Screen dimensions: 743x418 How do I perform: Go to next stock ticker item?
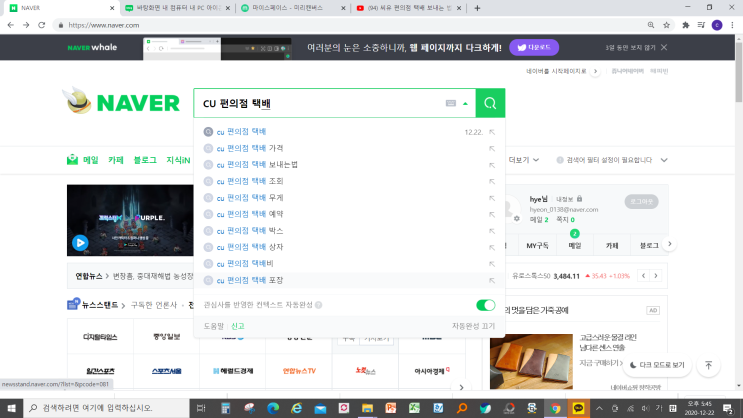click(x=656, y=276)
